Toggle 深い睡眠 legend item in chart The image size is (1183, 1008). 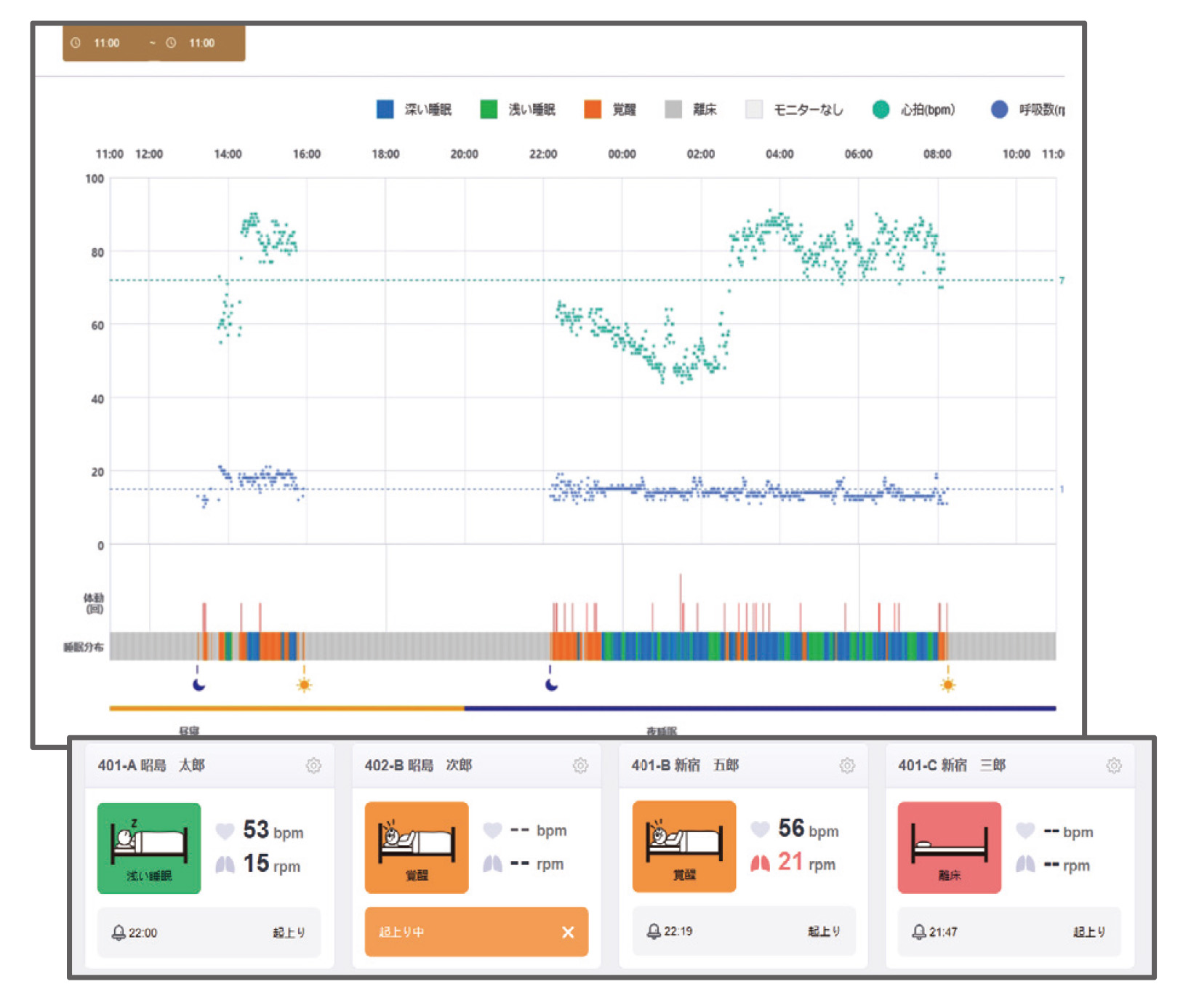[414, 110]
